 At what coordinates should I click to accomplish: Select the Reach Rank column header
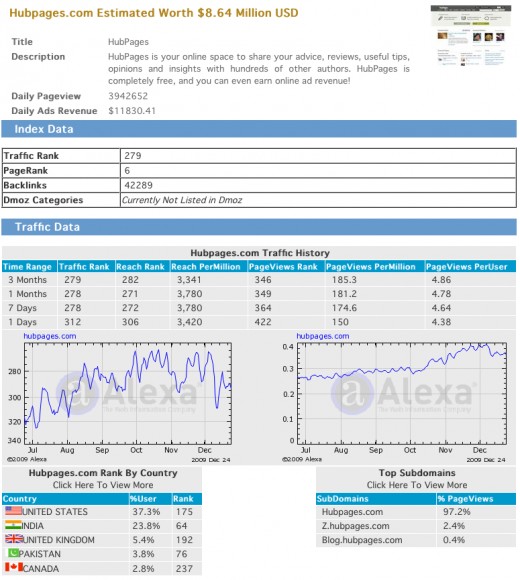click(x=142, y=267)
